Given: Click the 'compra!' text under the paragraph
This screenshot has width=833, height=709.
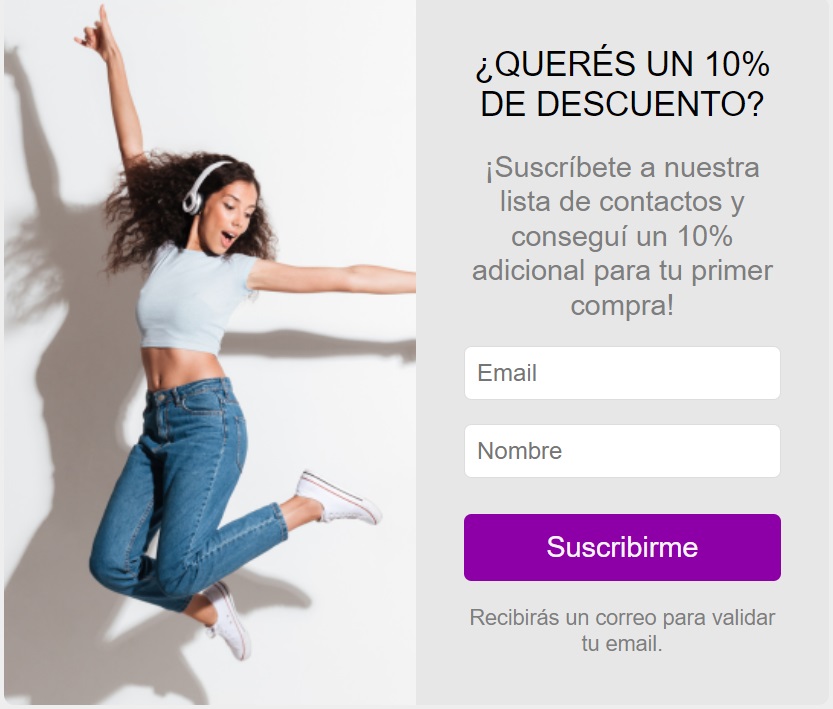Looking at the screenshot, I should coord(622,305).
